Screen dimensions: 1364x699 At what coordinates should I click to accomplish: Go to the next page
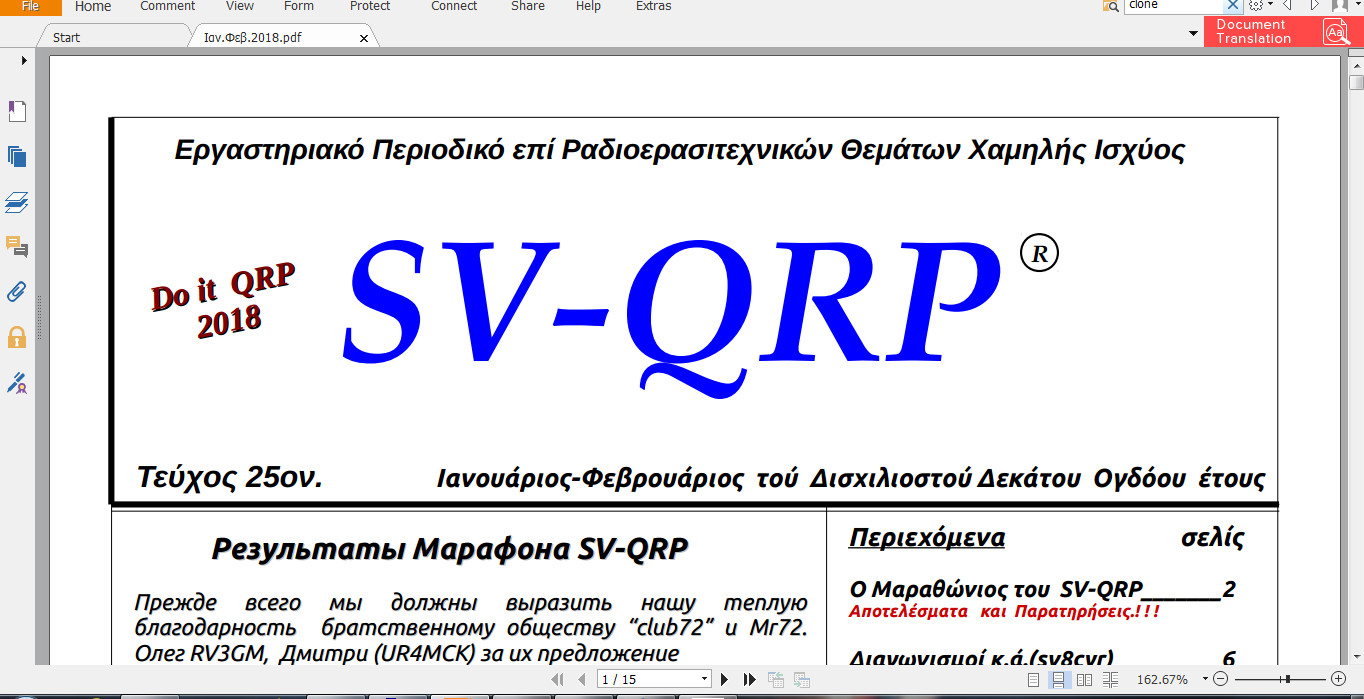(724, 678)
